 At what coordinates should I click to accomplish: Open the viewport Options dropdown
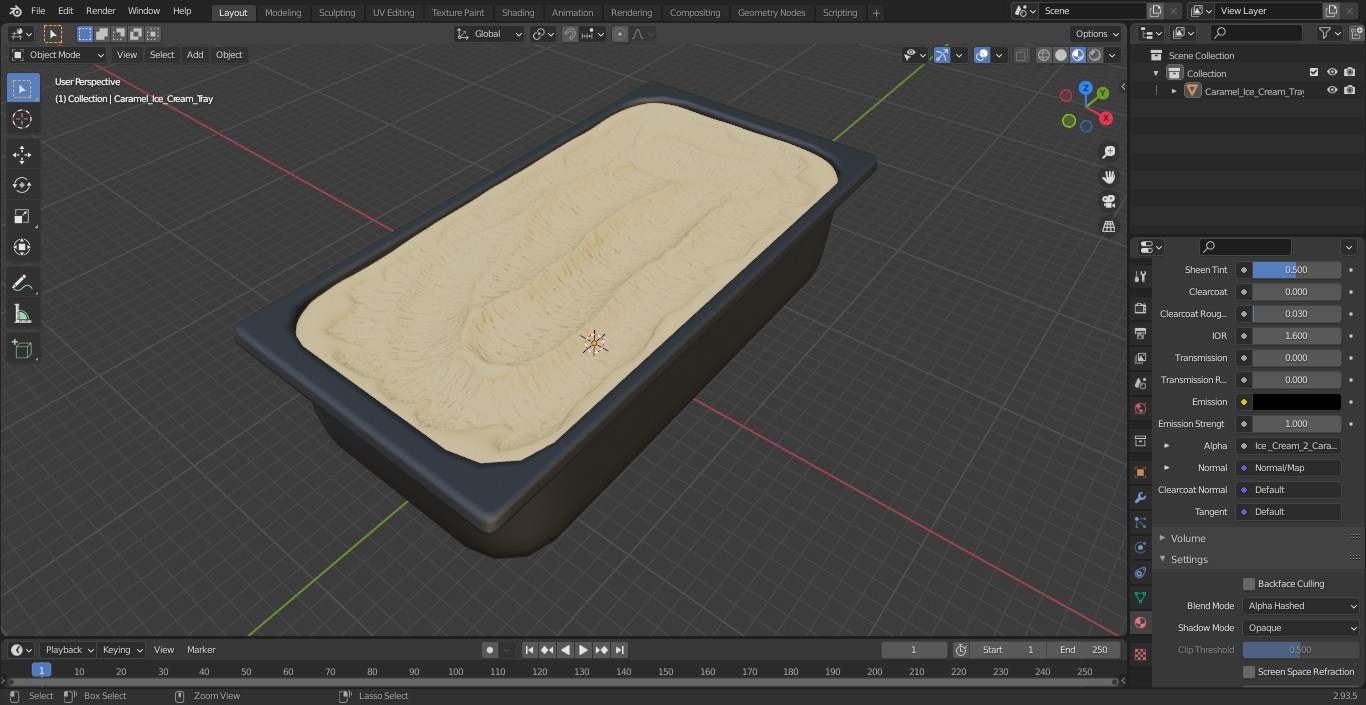(1097, 34)
